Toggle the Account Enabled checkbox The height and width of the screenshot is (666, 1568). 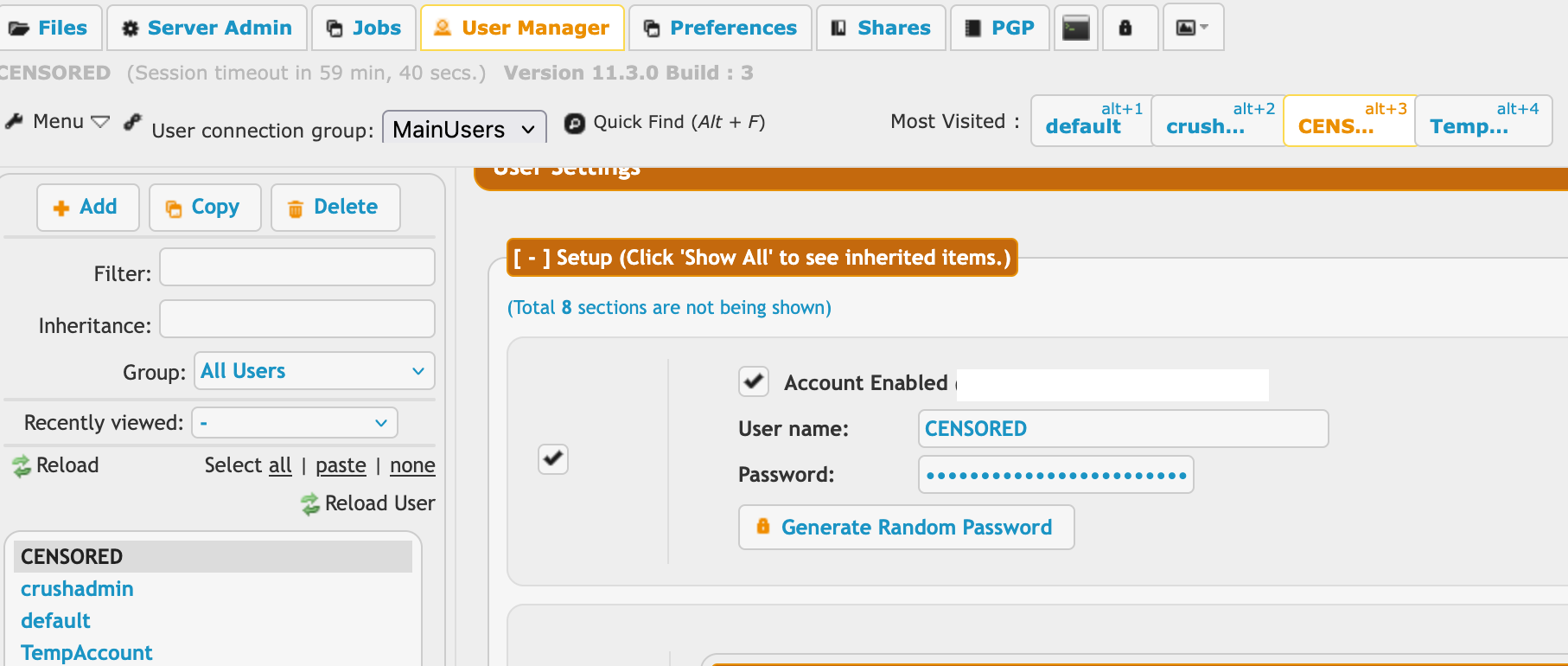point(754,381)
